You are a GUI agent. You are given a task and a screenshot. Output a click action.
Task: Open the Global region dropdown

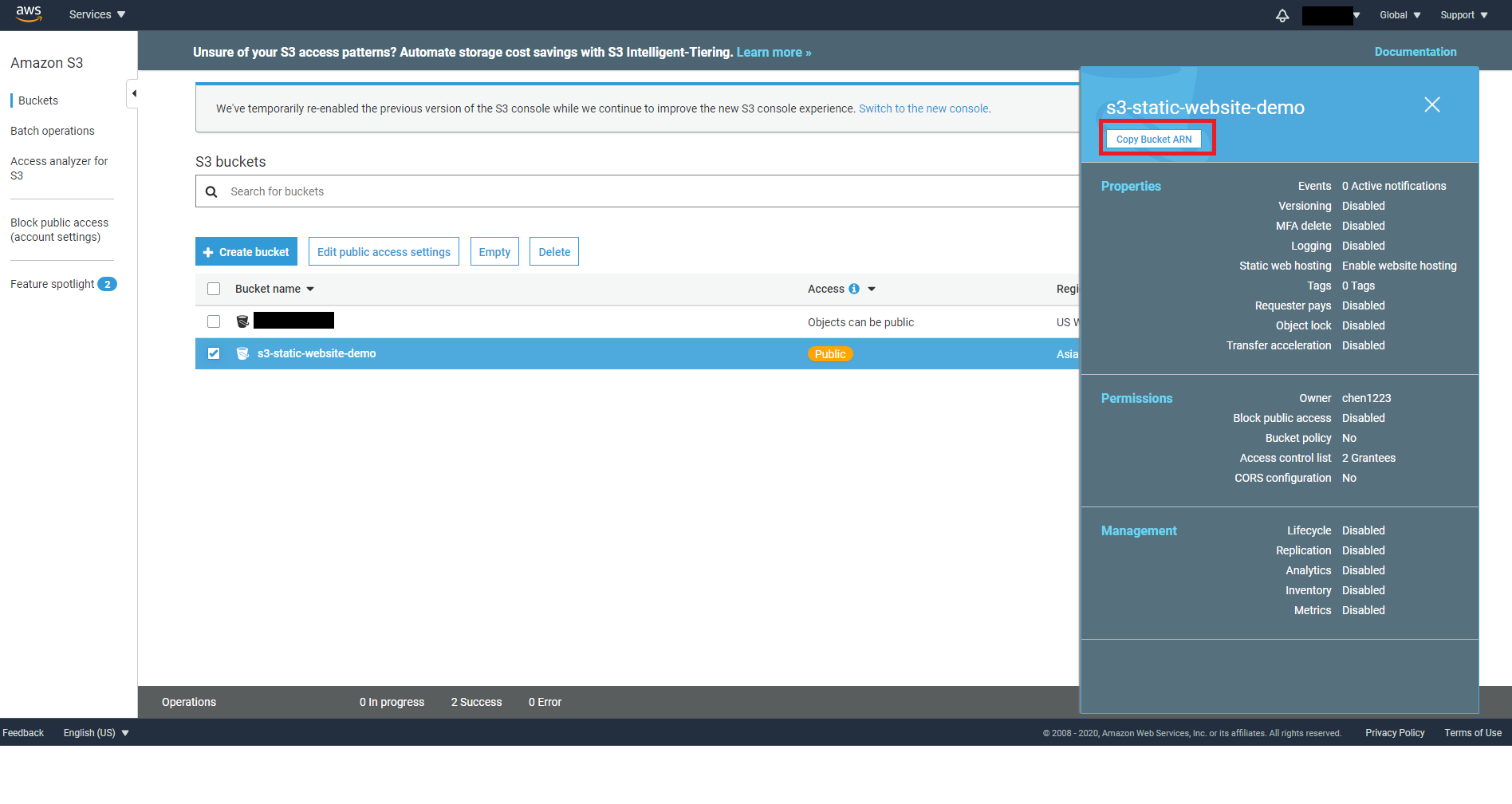click(1400, 15)
